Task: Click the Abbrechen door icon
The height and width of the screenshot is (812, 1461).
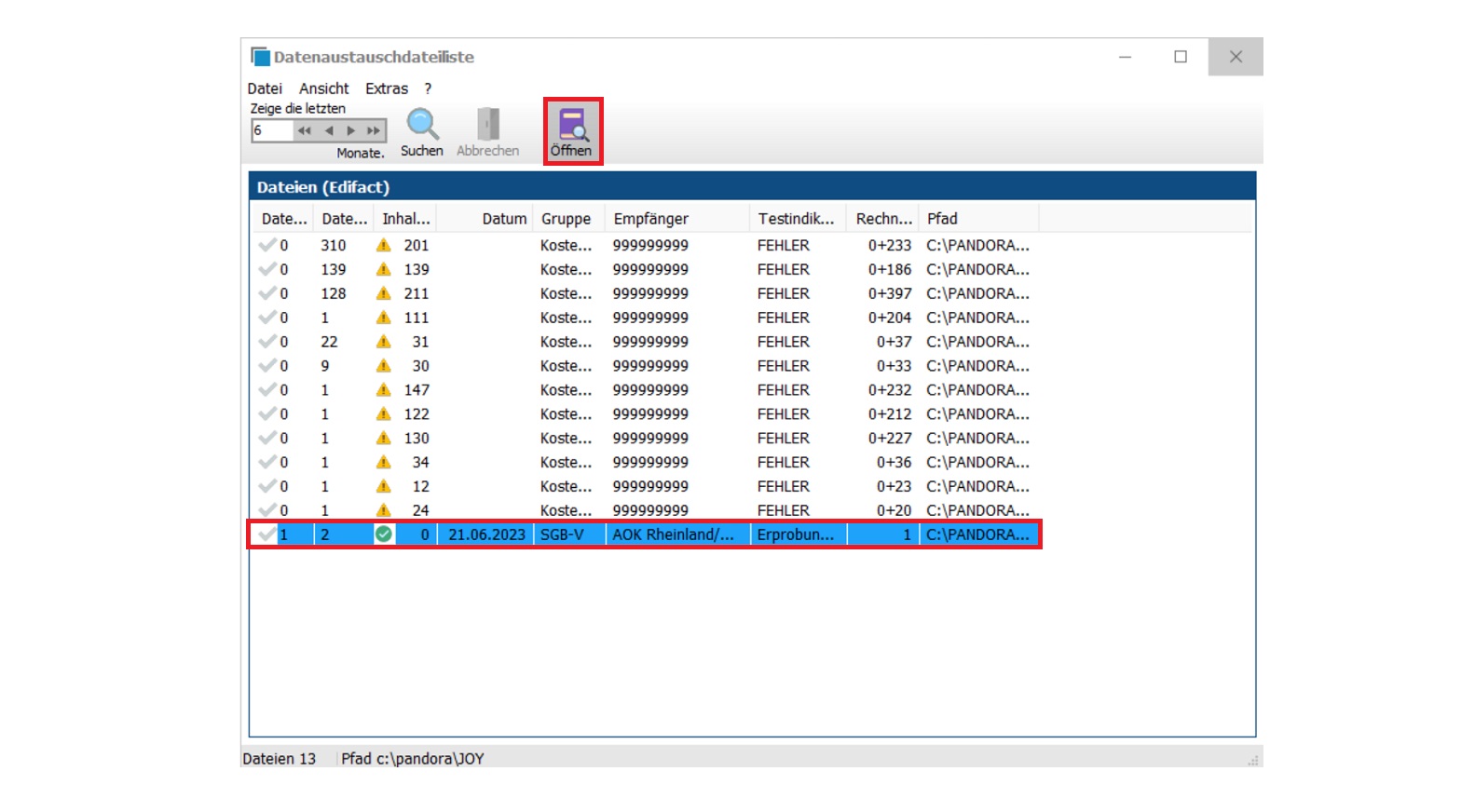Action: pos(488,124)
